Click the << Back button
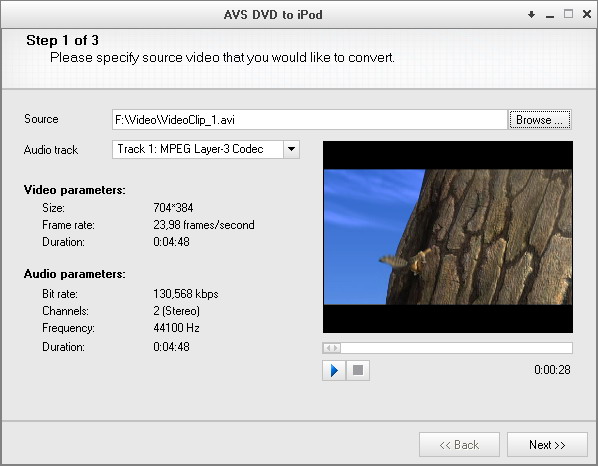Viewport: 598px width, 466px height. 459,445
